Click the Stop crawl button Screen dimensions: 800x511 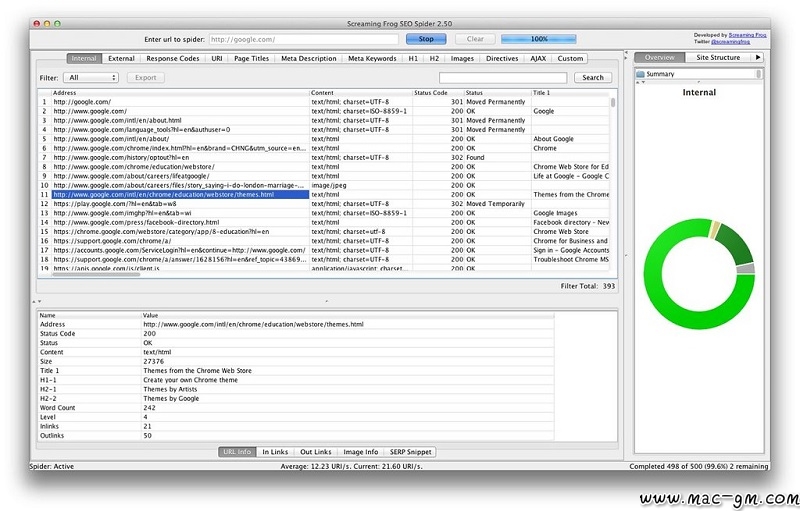tap(426, 39)
